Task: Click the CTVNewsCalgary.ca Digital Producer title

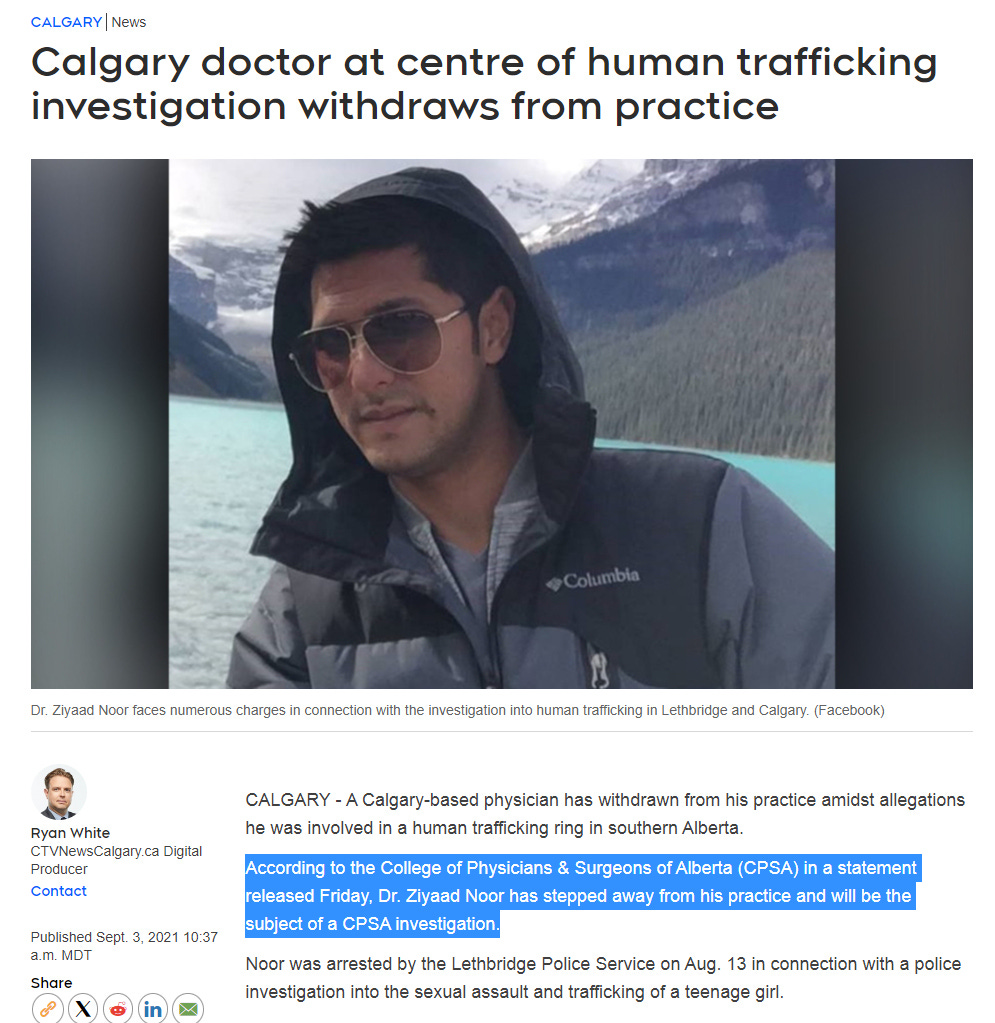Action: (116, 860)
